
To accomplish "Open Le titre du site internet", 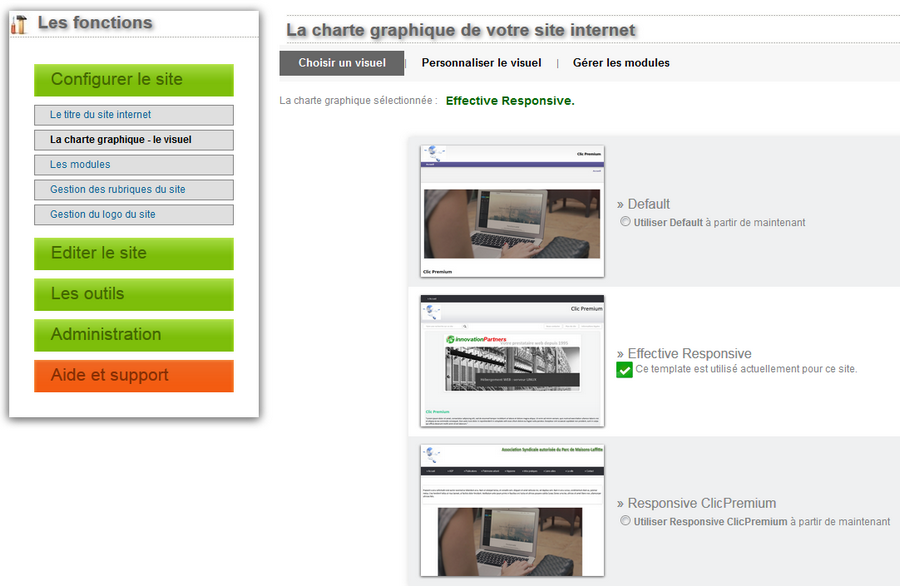I will coord(133,115).
